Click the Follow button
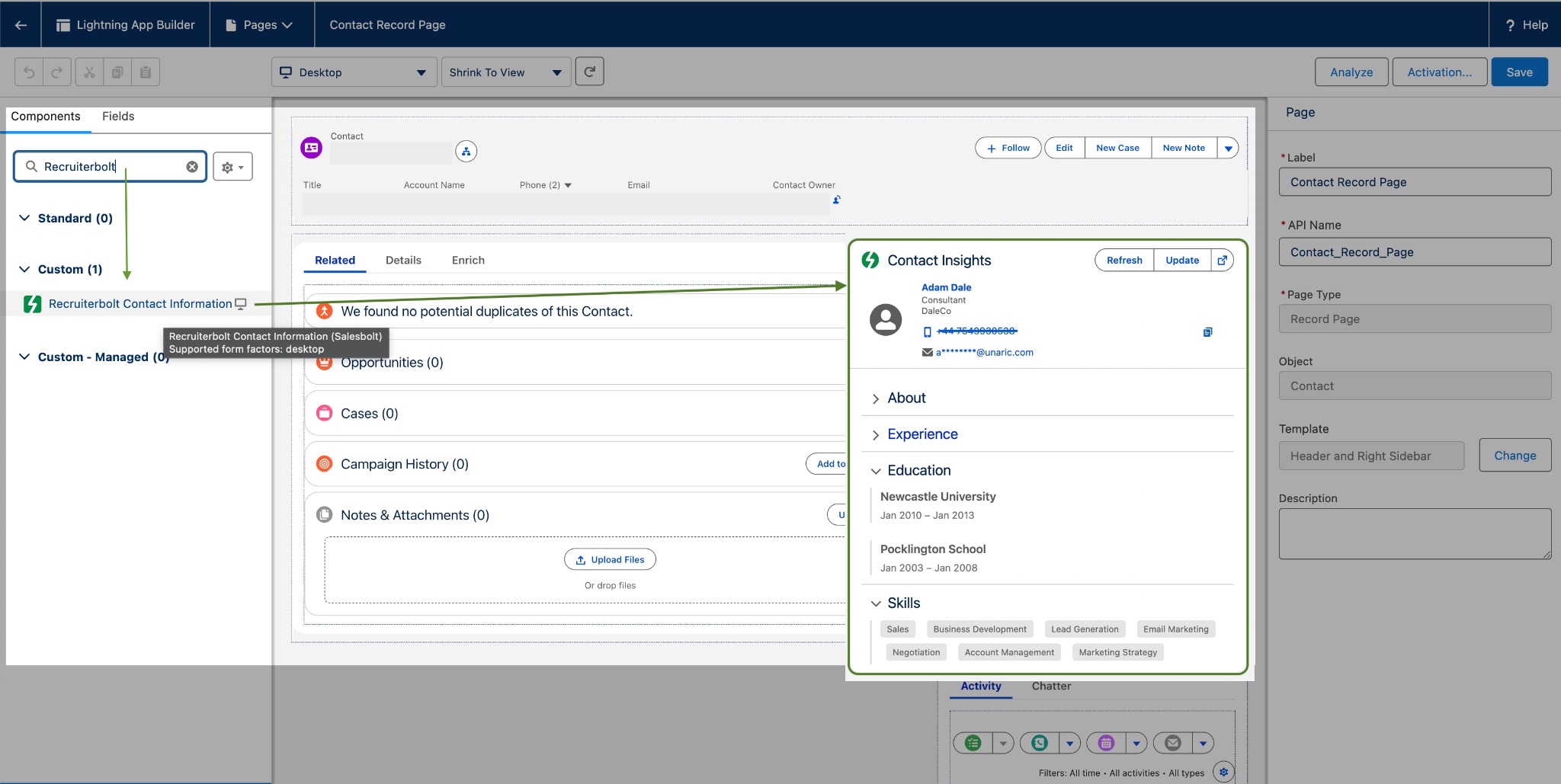 pyautogui.click(x=1008, y=148)
